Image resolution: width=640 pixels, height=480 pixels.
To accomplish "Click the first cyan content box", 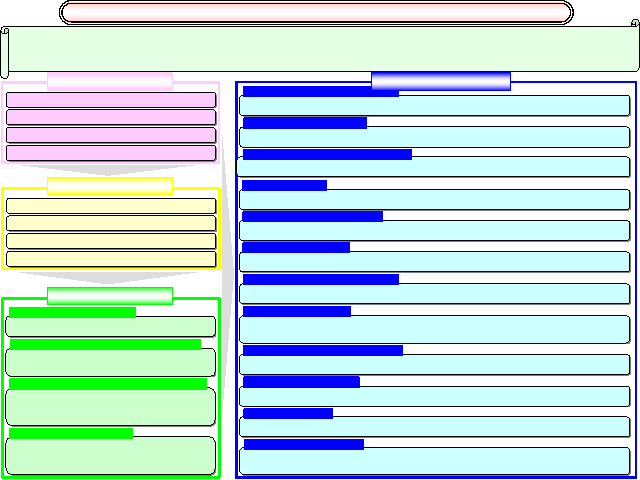I will [435, 106].
